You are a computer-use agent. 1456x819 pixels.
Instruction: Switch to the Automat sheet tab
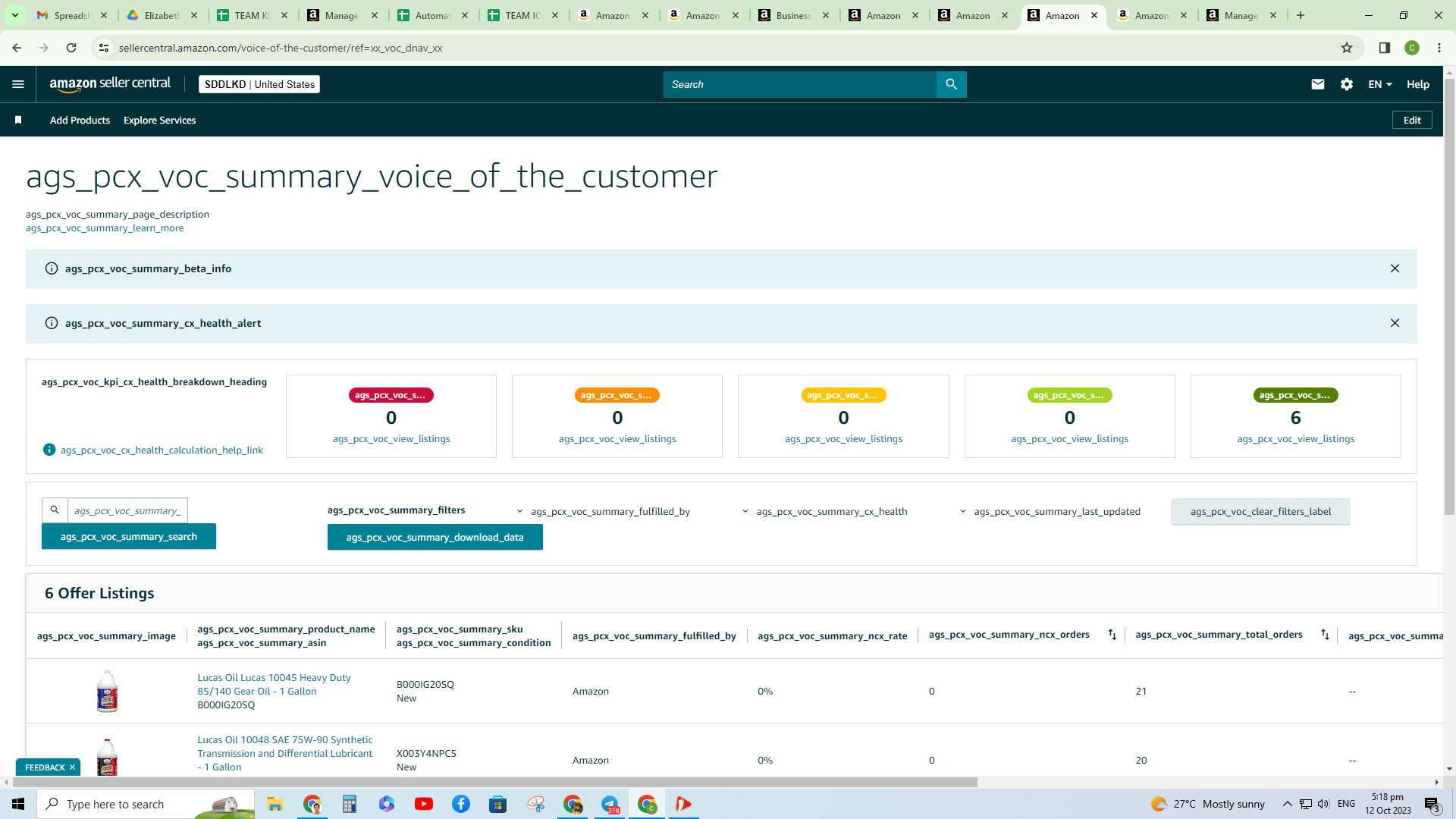433,15
